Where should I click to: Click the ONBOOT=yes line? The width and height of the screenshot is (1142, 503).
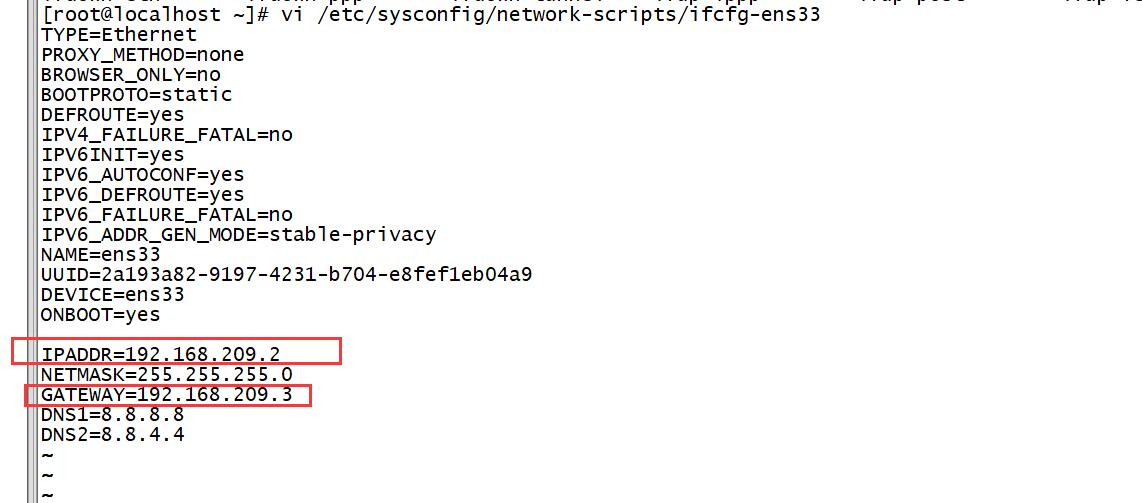pos(101,315)
